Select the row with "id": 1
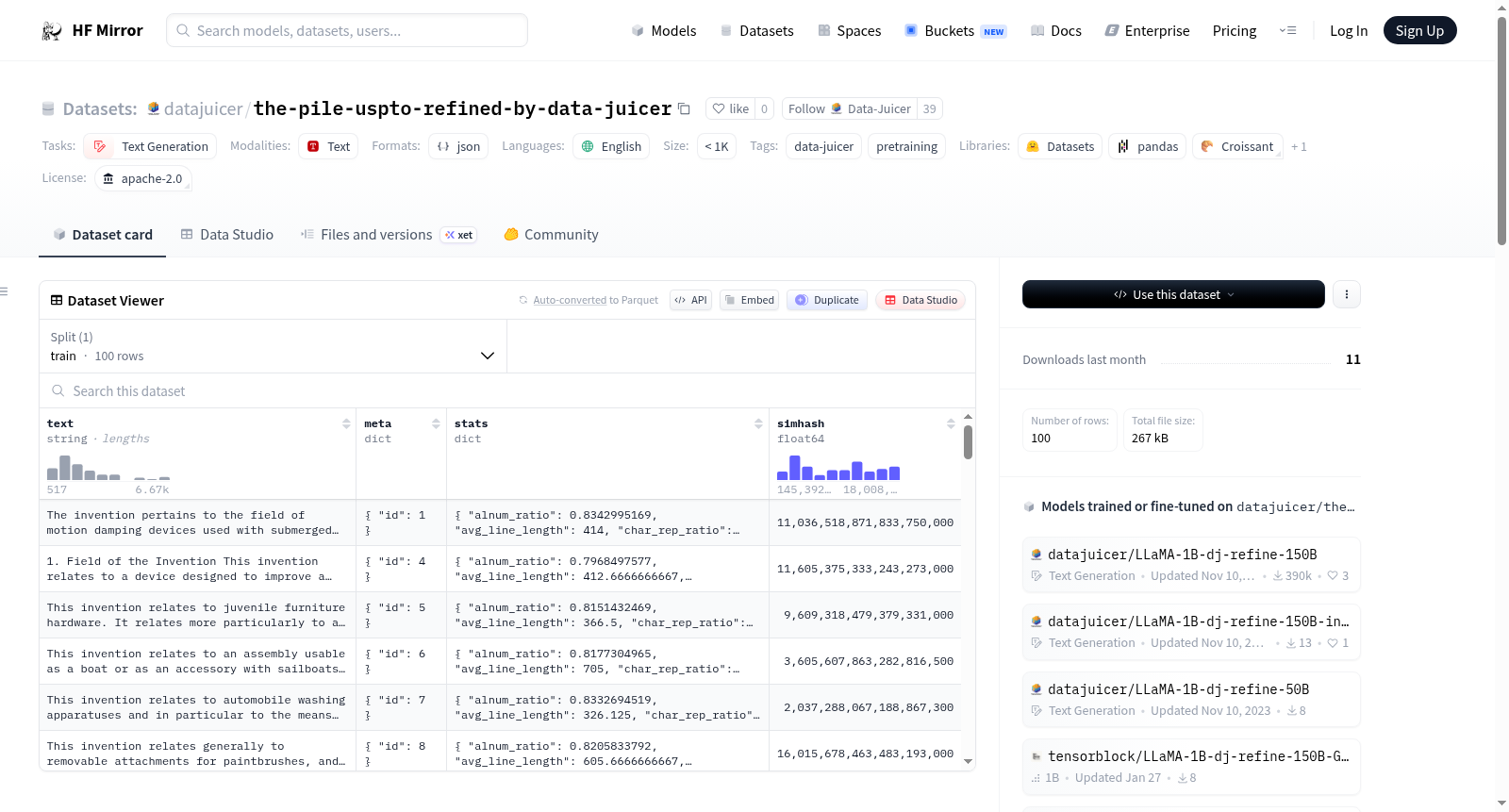1509x812 pixels. (500, 522)
